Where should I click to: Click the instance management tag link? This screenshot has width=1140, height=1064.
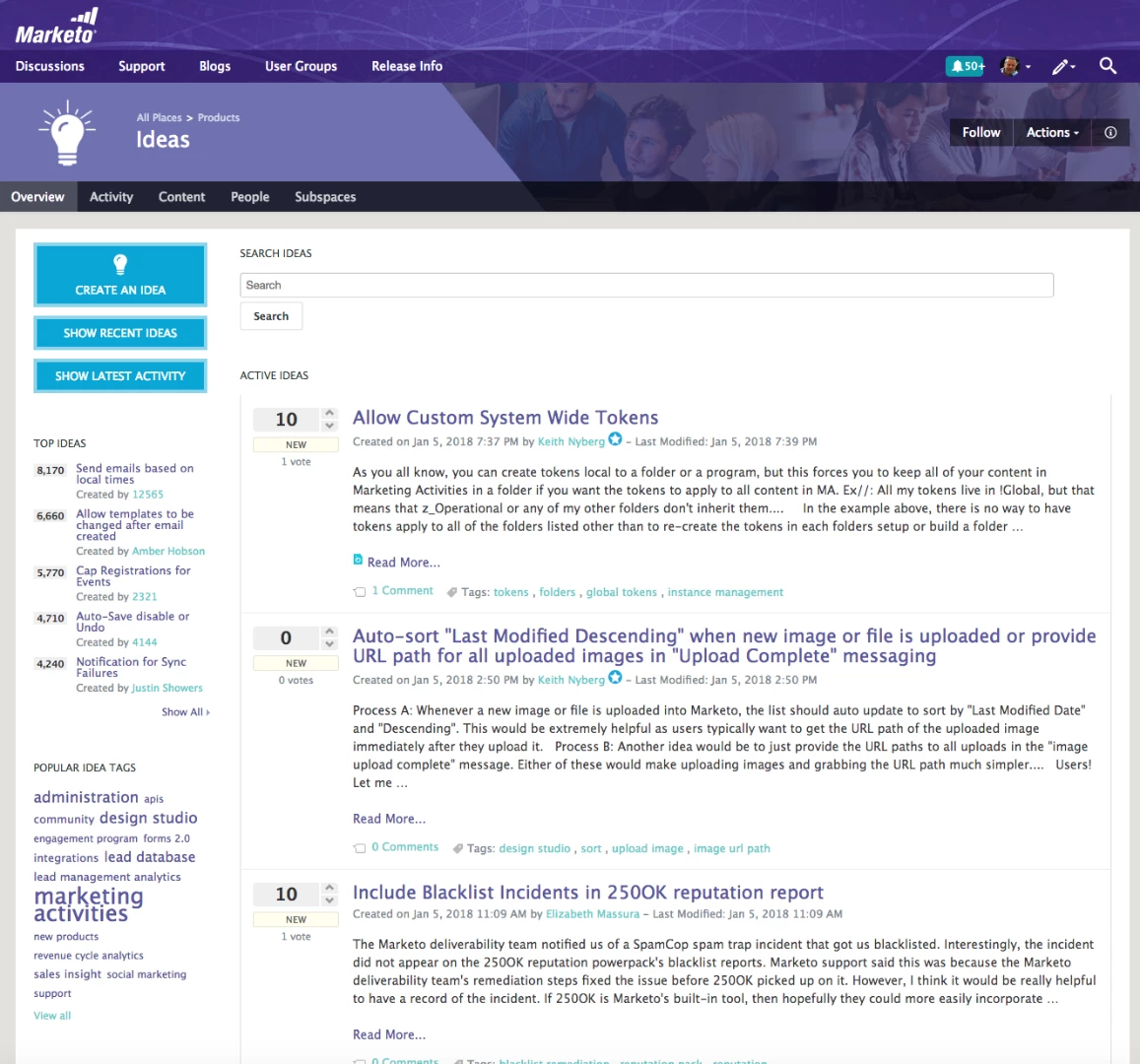point(725,592)
